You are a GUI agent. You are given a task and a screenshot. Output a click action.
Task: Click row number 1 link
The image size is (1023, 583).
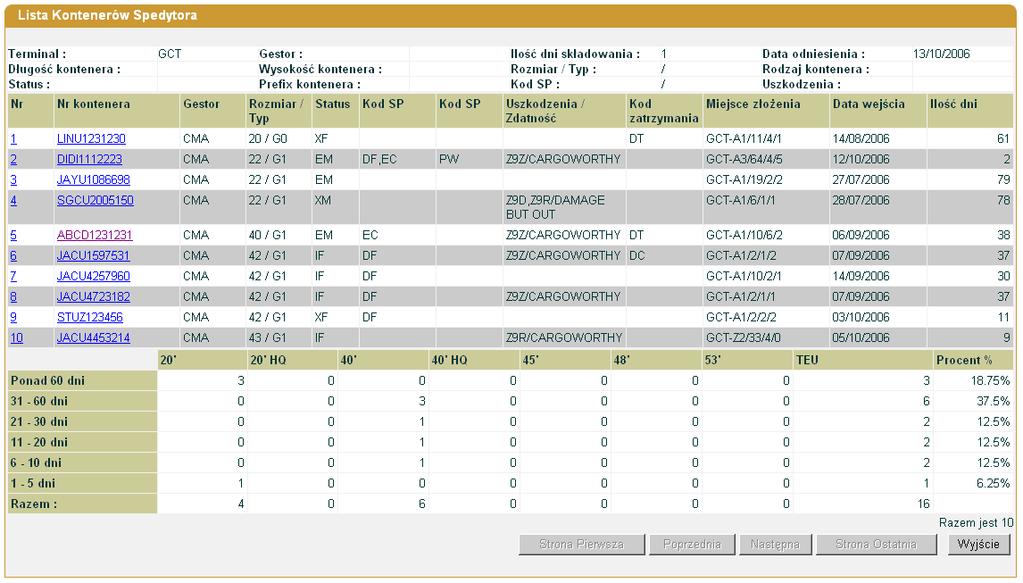tap(13, 139)
